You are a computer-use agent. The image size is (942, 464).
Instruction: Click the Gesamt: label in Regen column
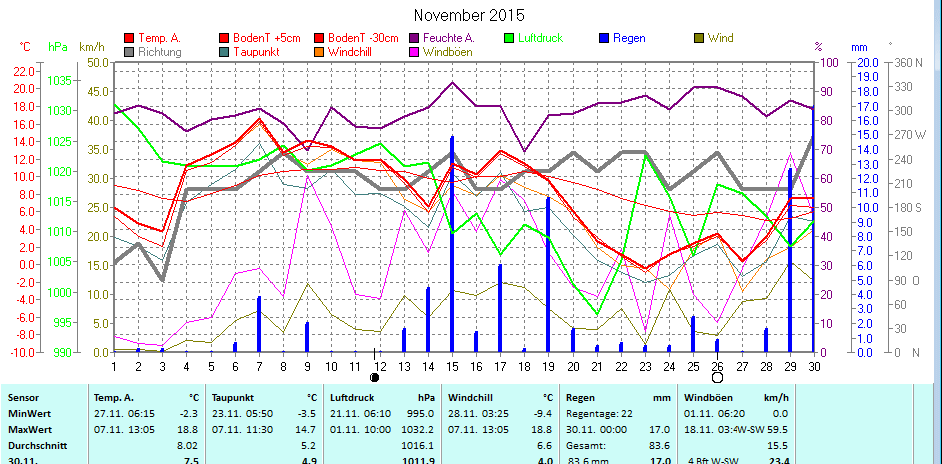pyautogui.click(x=584, y=446)
